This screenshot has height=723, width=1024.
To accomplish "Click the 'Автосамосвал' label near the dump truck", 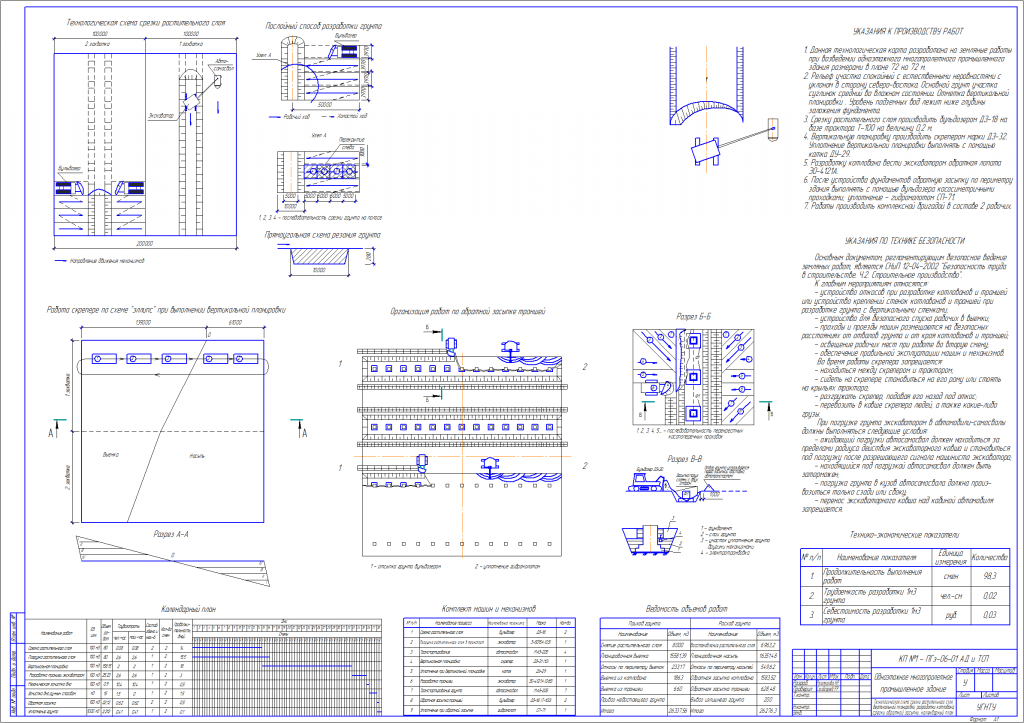I will [x=224, y=65].
